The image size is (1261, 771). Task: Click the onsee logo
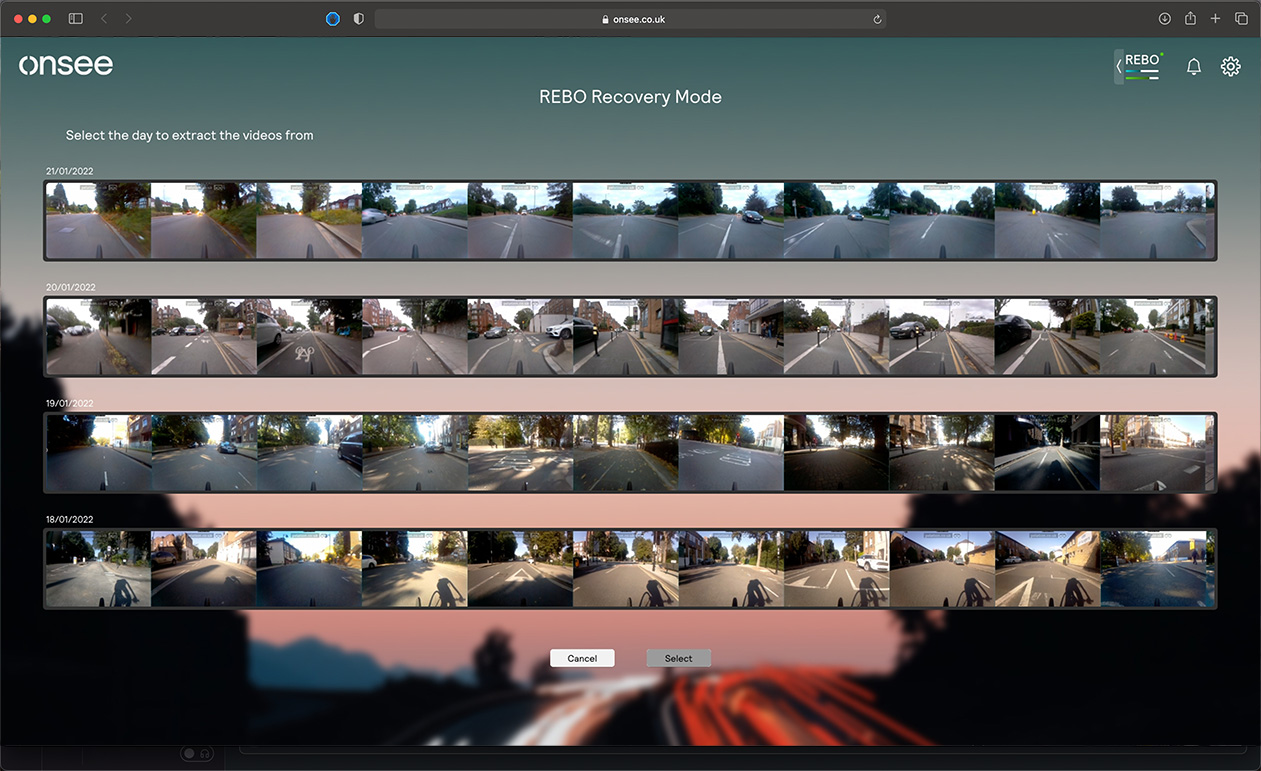tap(66, 64)
